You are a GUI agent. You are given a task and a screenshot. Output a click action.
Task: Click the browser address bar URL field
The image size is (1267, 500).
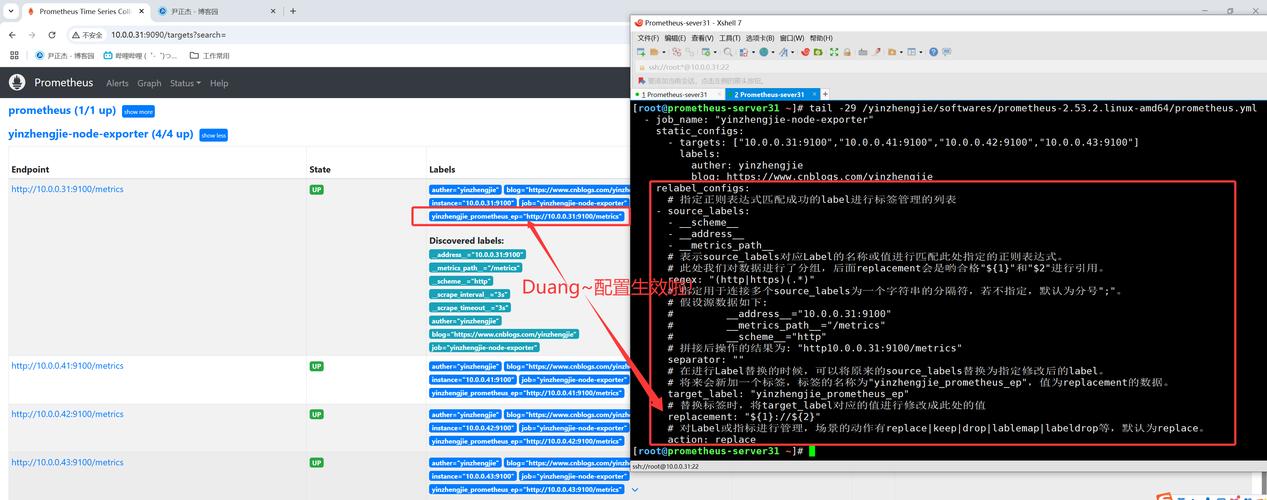[350, 35]
